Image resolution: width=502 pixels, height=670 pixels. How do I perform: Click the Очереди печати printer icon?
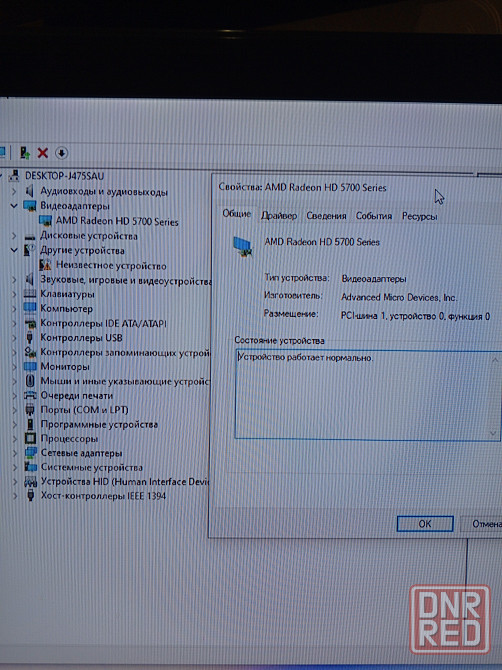(29, 395)
